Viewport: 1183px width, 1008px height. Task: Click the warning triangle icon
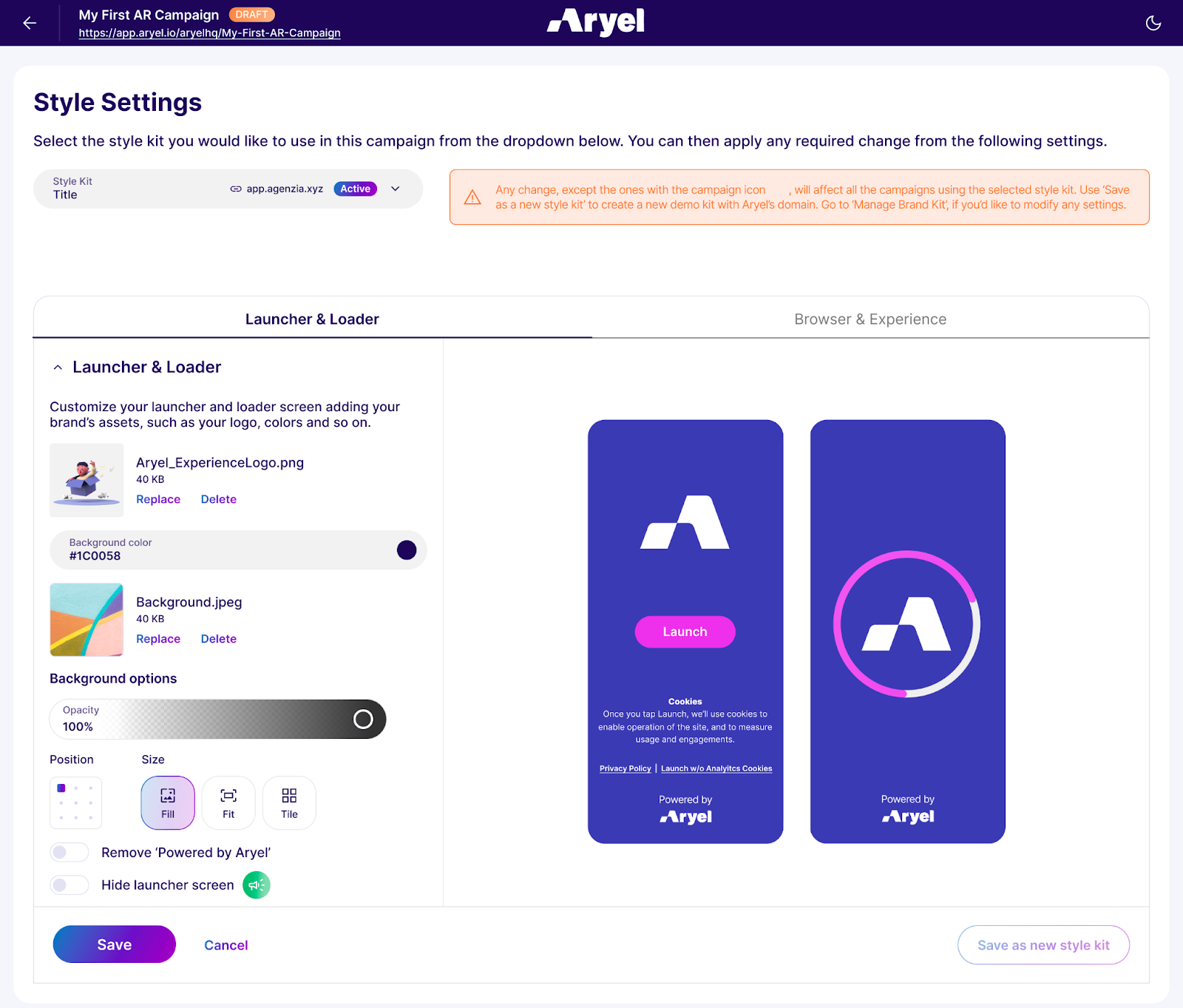(x=472, y=197)
